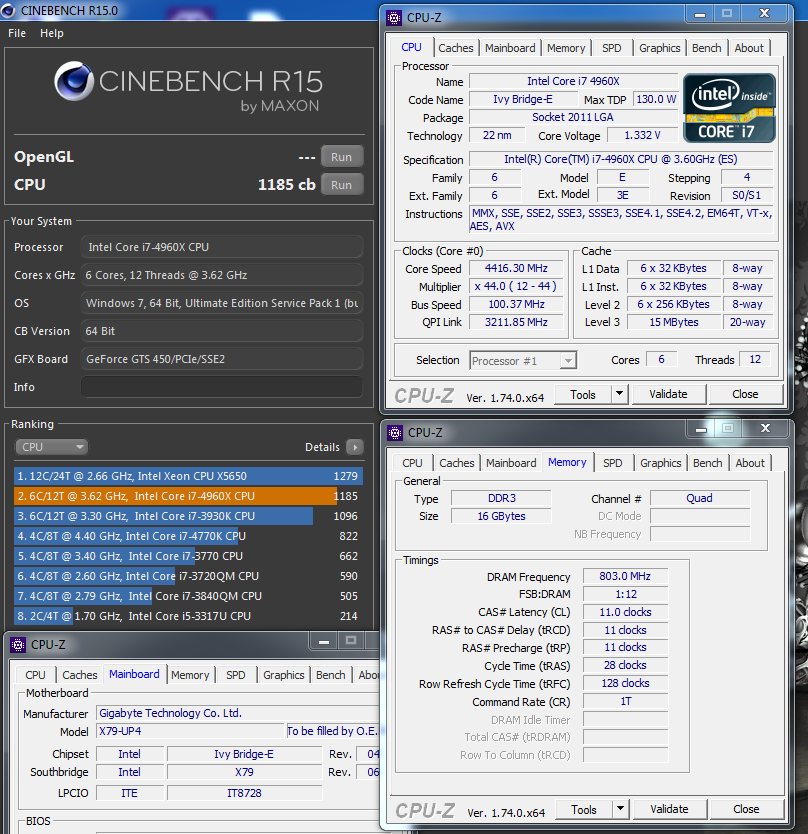Select highlighted ranking row i7-4960X 1185
Screen dimensions: 808x834
coord(188,496)
